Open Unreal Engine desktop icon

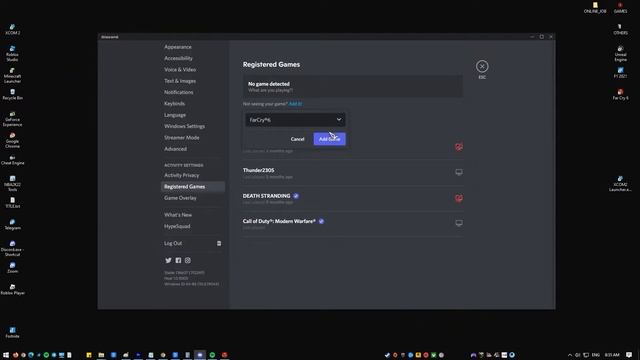click(x=620, y=53)
